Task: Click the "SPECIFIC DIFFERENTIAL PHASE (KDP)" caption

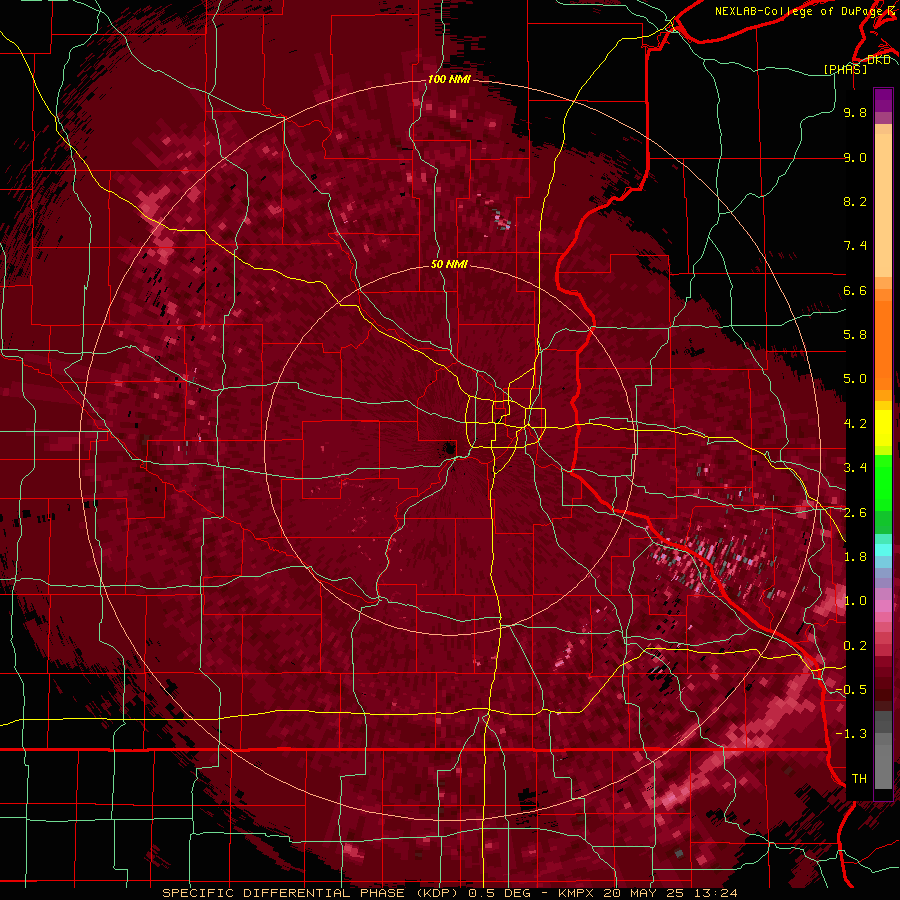Action: (x=312, y=893)
